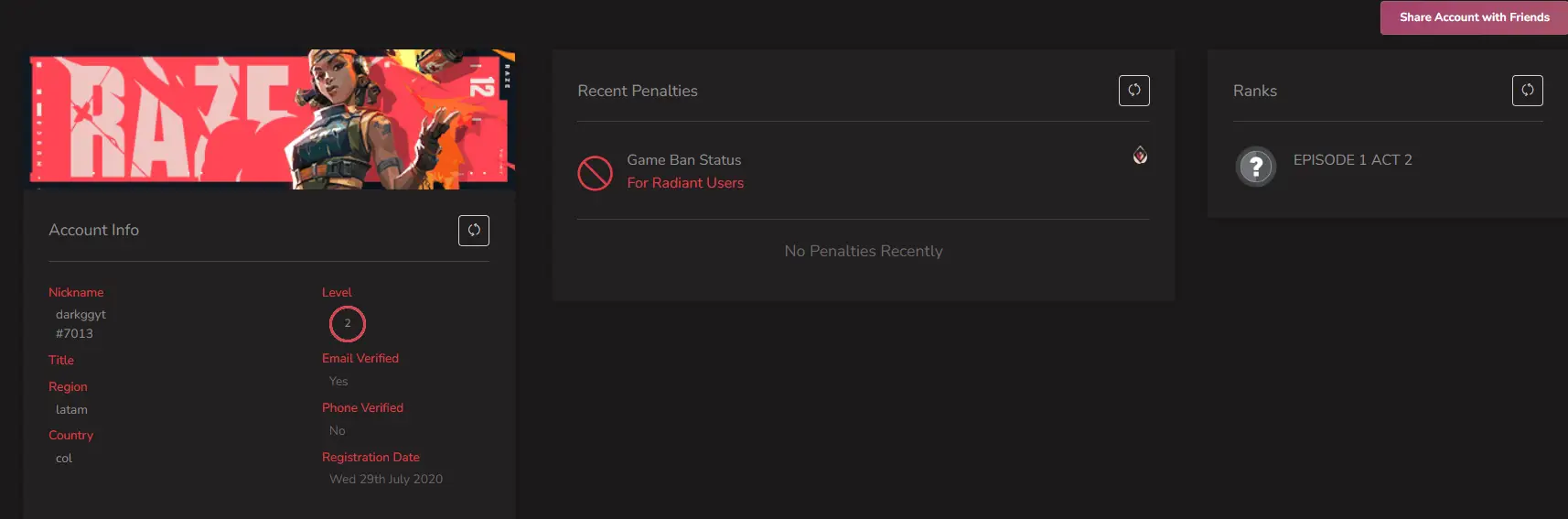Click the unranked question mark icon
Viewport: 1568px width, 519px height.
click(x=1256, y=167)
